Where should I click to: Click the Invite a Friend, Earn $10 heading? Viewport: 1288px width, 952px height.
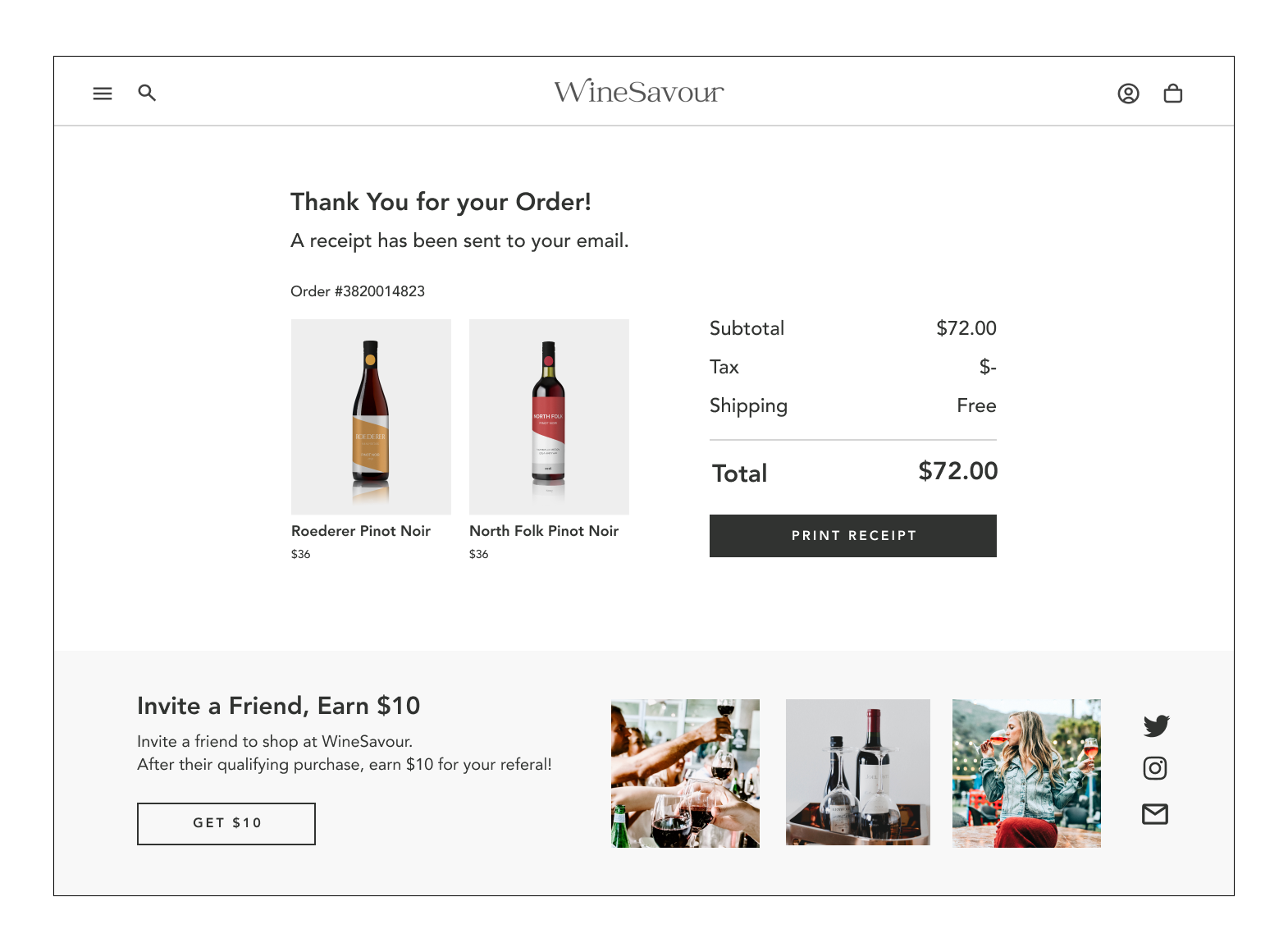click(x=279, y=706)
